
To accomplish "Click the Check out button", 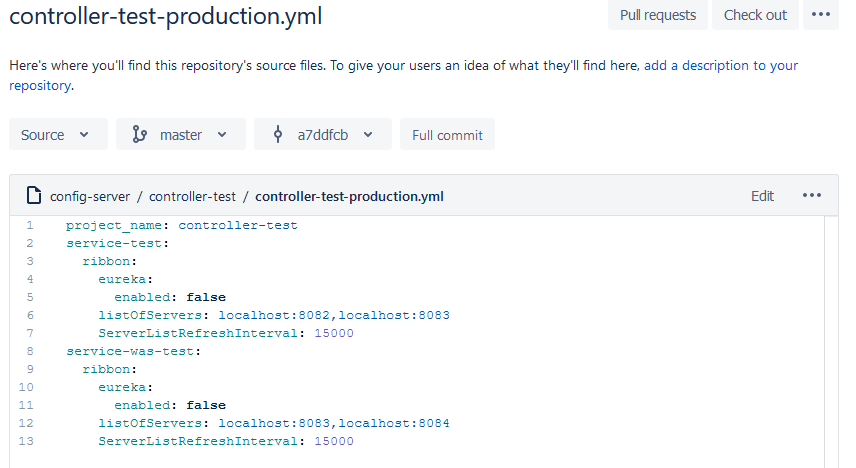I will click(755, 15).
